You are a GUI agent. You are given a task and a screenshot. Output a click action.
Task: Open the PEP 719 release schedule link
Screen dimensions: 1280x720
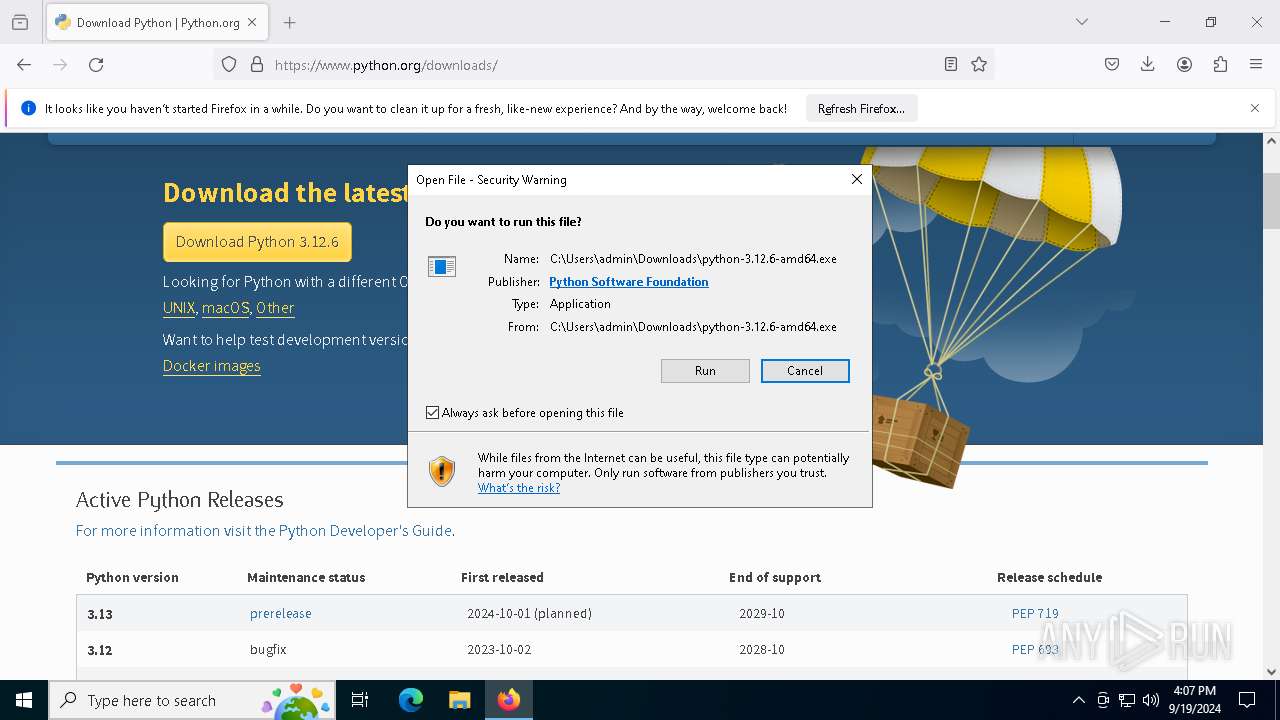1035,614
